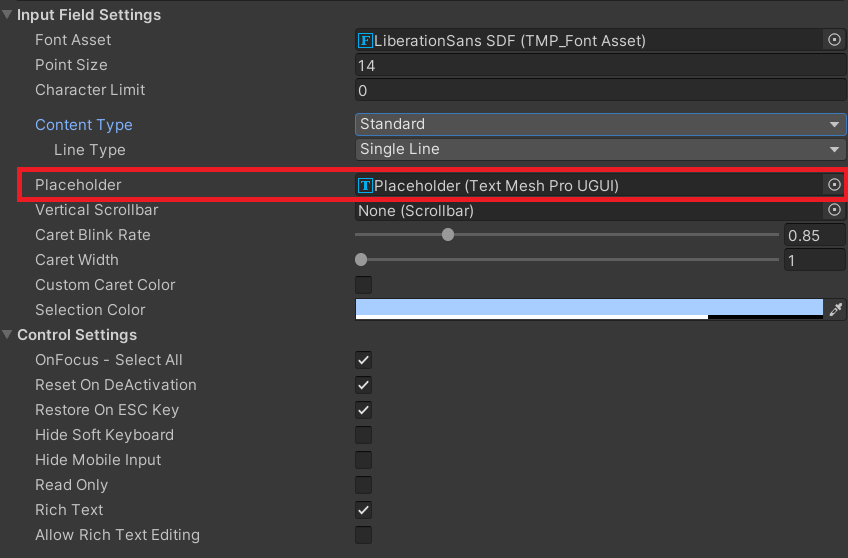Click the Content Type label
This screenshot has width=848, height=558.
pos(84,125)
